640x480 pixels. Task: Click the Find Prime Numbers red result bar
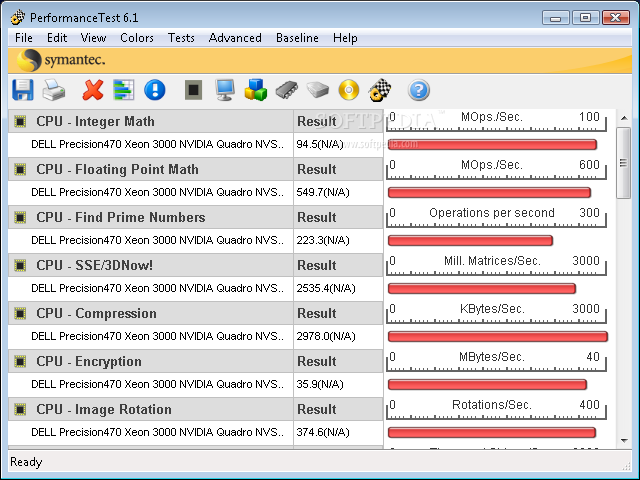[470, 240]
